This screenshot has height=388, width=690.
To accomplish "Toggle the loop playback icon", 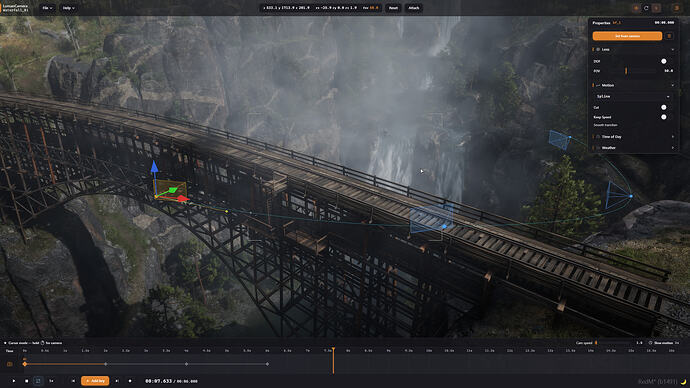I will (x=38, y=381).
